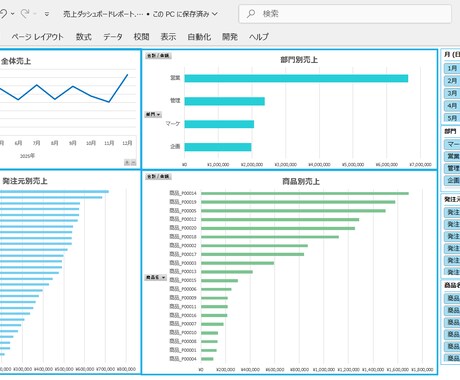Toggle the マー item in 部門 slicer
This screenshot has width=460, height=380.
pyautogui.click(x=452, y=144)
